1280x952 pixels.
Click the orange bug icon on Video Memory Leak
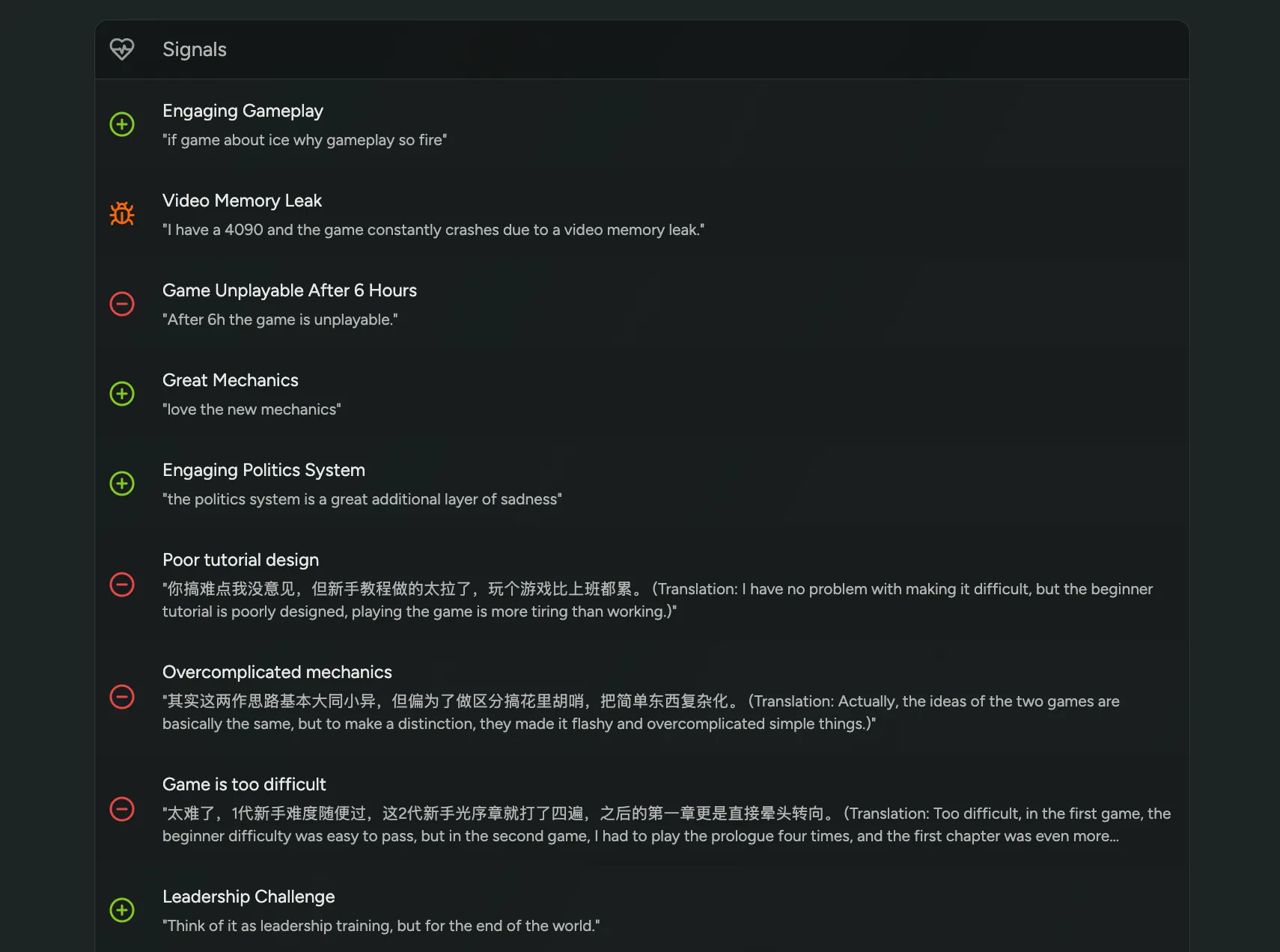click(122, 214)
